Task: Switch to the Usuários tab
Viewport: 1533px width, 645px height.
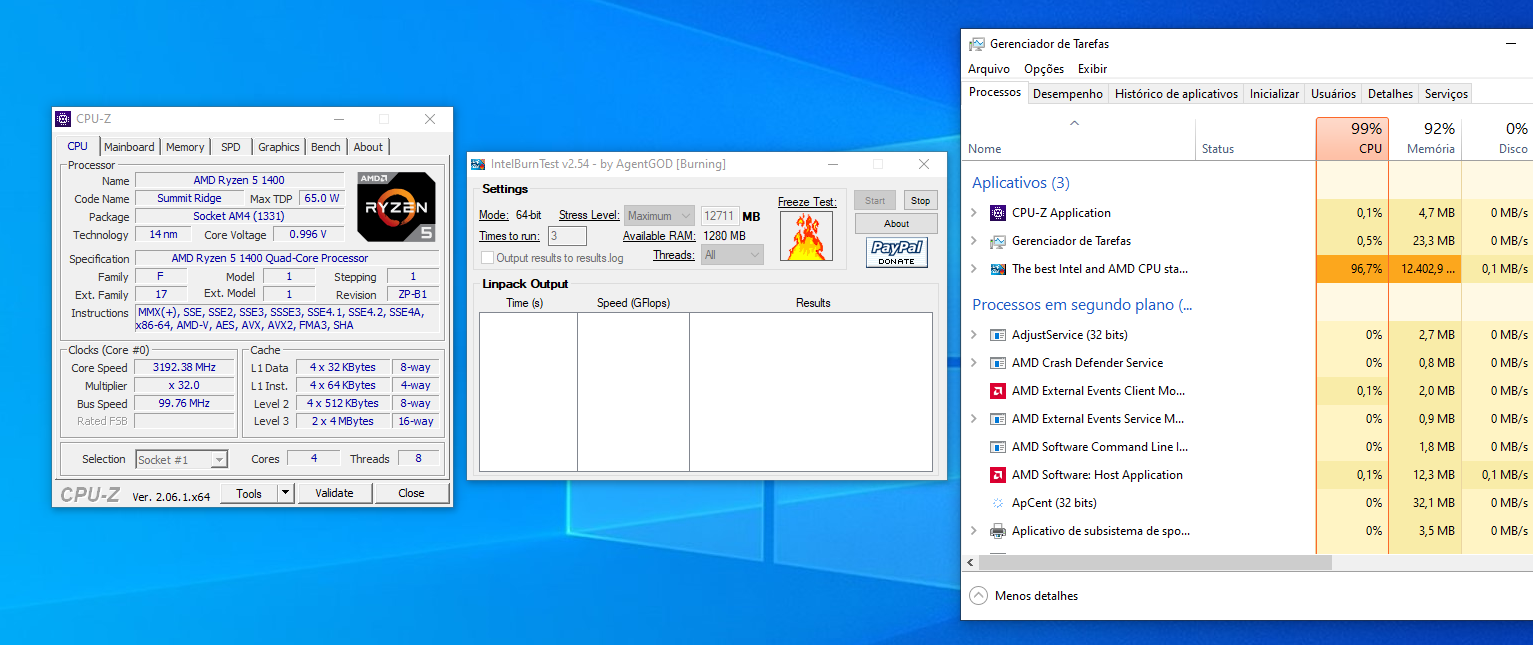Action: point(1333,94)
